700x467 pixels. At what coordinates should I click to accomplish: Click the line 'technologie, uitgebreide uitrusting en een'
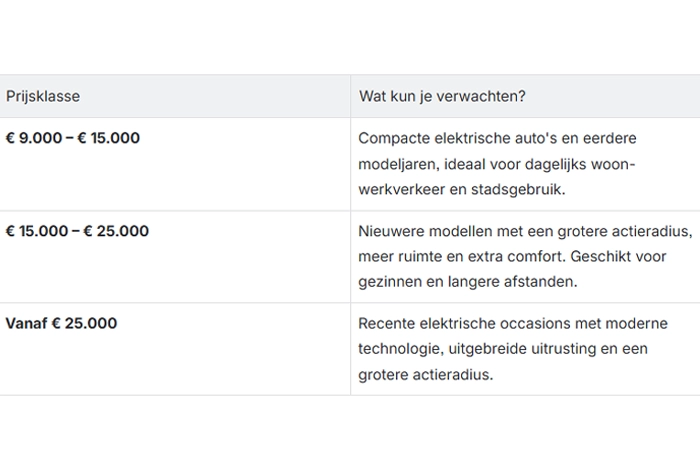pyautogui.click(x=503, y=349)
